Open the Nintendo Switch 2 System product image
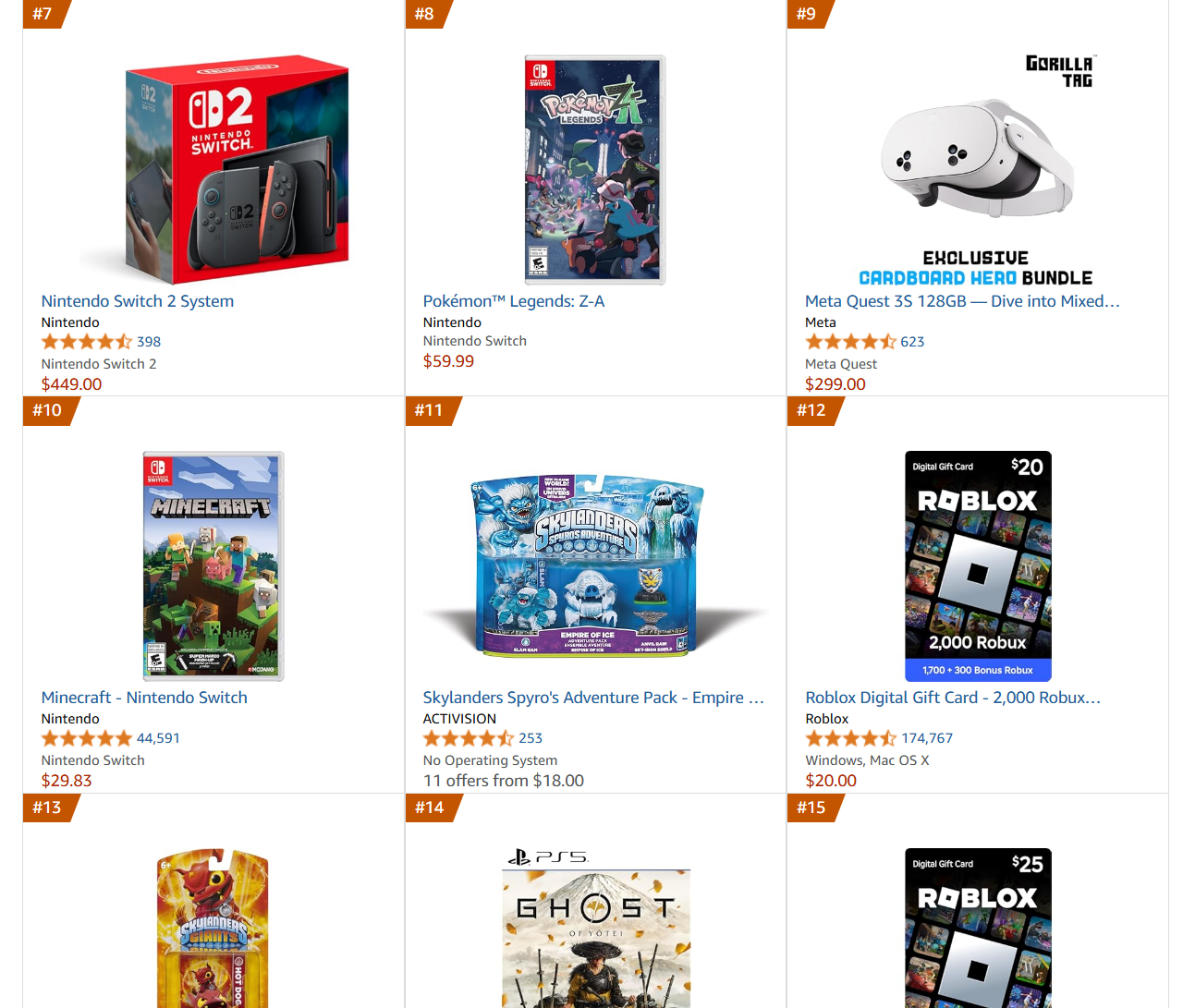The image size is (1183, 1008). tap(213, 170)
